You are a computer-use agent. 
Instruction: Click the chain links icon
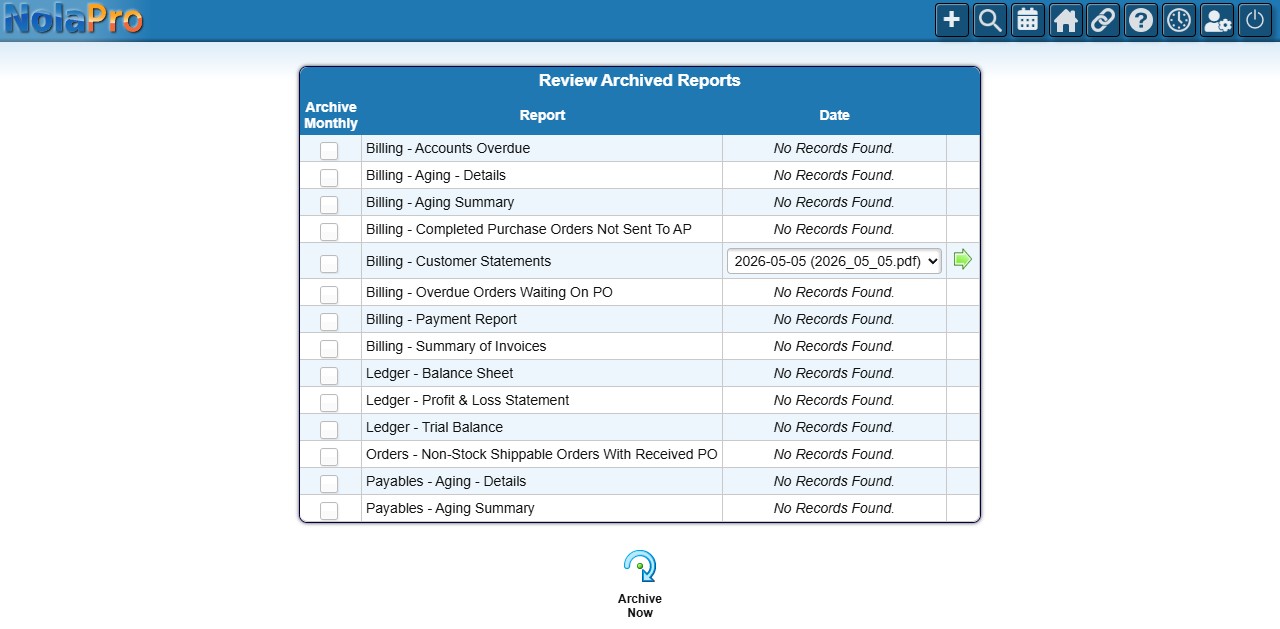pos(1103,20)
